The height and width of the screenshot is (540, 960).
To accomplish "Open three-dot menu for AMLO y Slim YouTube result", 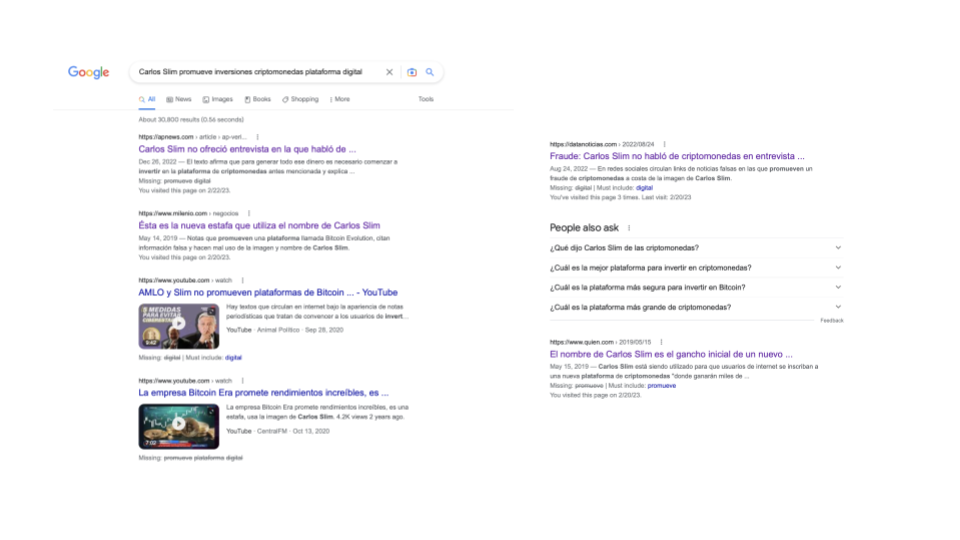I will click(x=242, y=280).
